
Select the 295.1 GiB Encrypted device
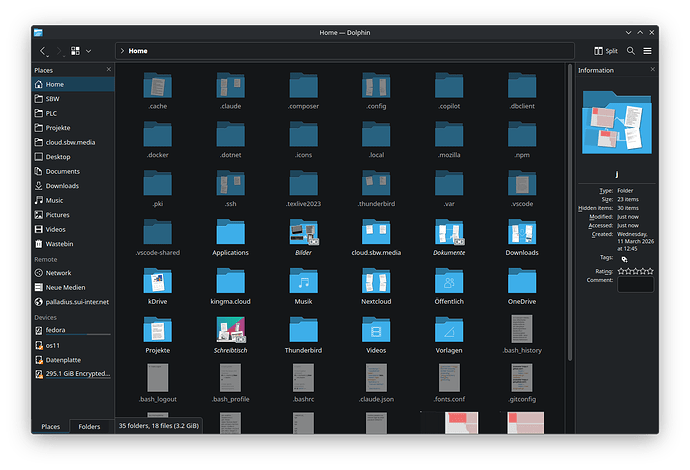[73, 374]
